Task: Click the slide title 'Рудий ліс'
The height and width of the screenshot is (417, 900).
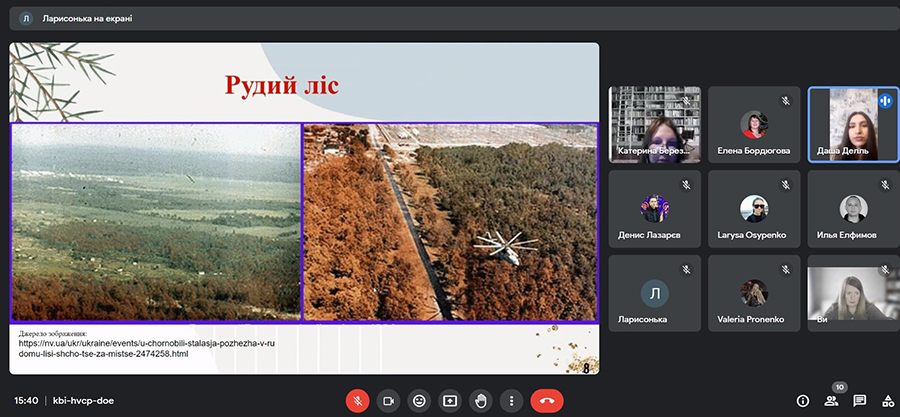Action: coord(282,85)
